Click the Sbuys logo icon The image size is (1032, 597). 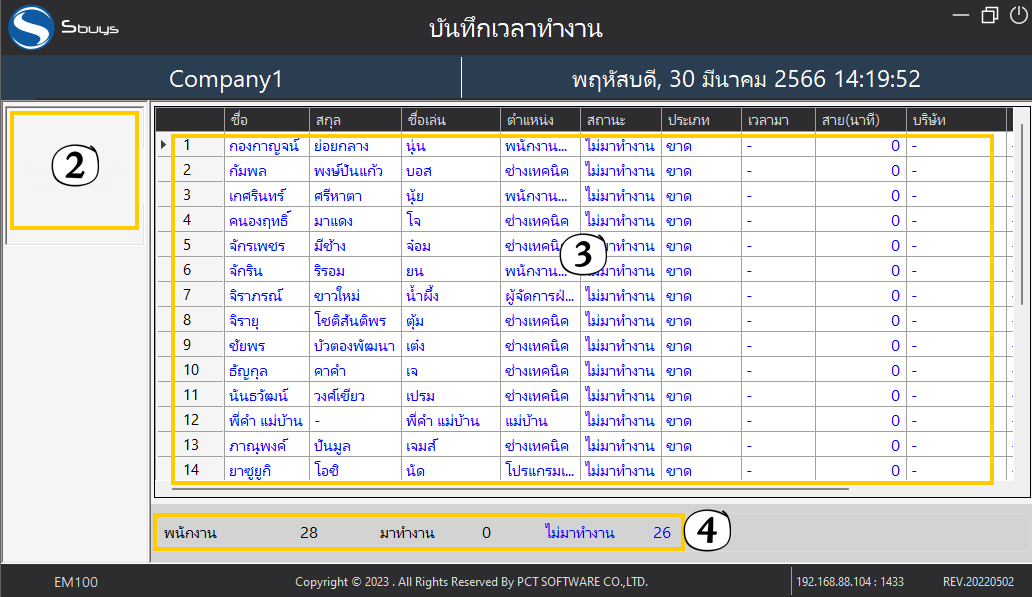click(x=31, y=27)
